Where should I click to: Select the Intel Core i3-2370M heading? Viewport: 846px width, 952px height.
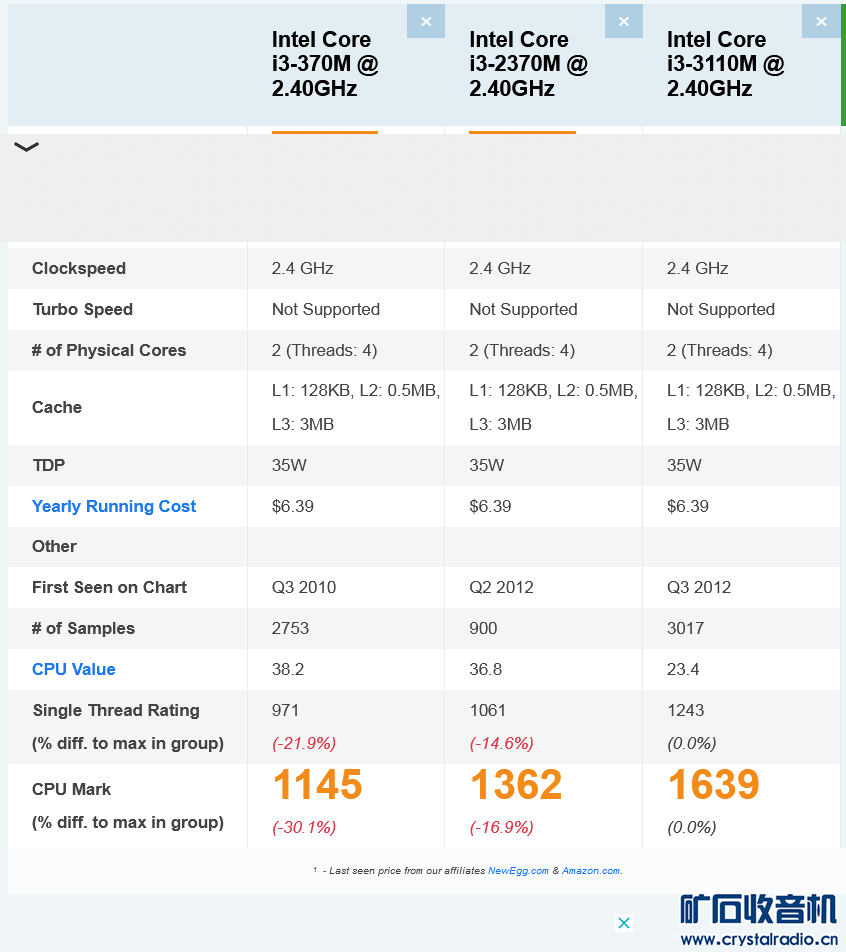(x=528, y=64)
